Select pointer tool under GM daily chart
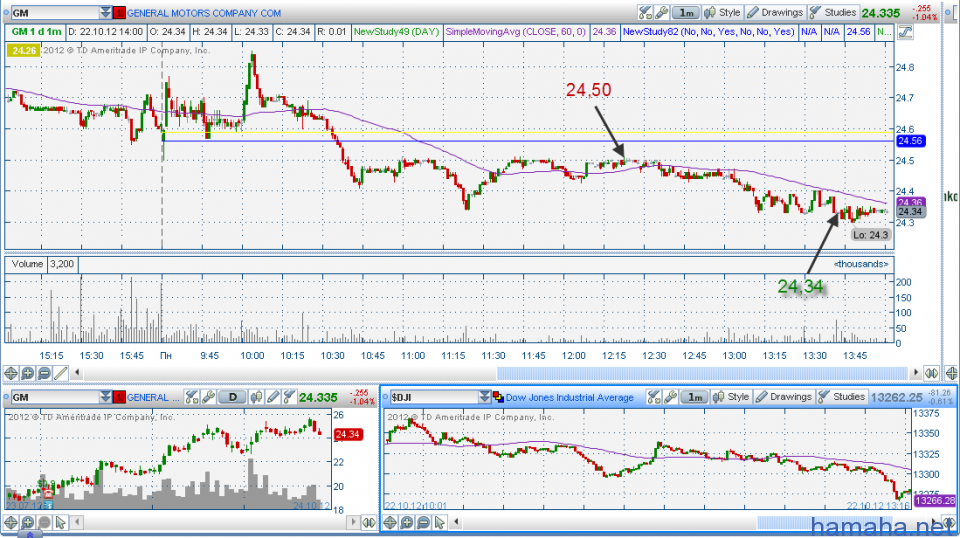 [61, 523]
